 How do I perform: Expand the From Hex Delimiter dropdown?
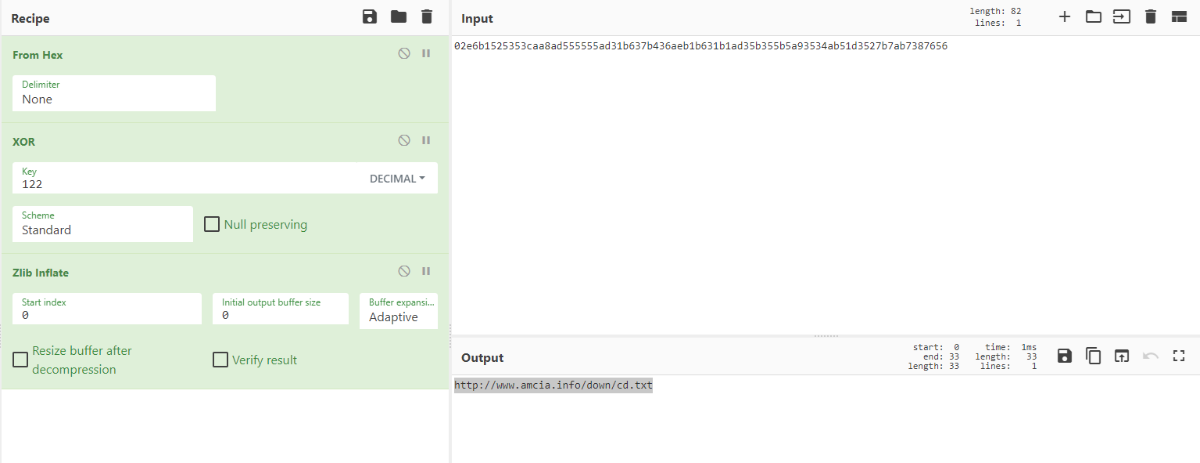click(x=114, y=94)
